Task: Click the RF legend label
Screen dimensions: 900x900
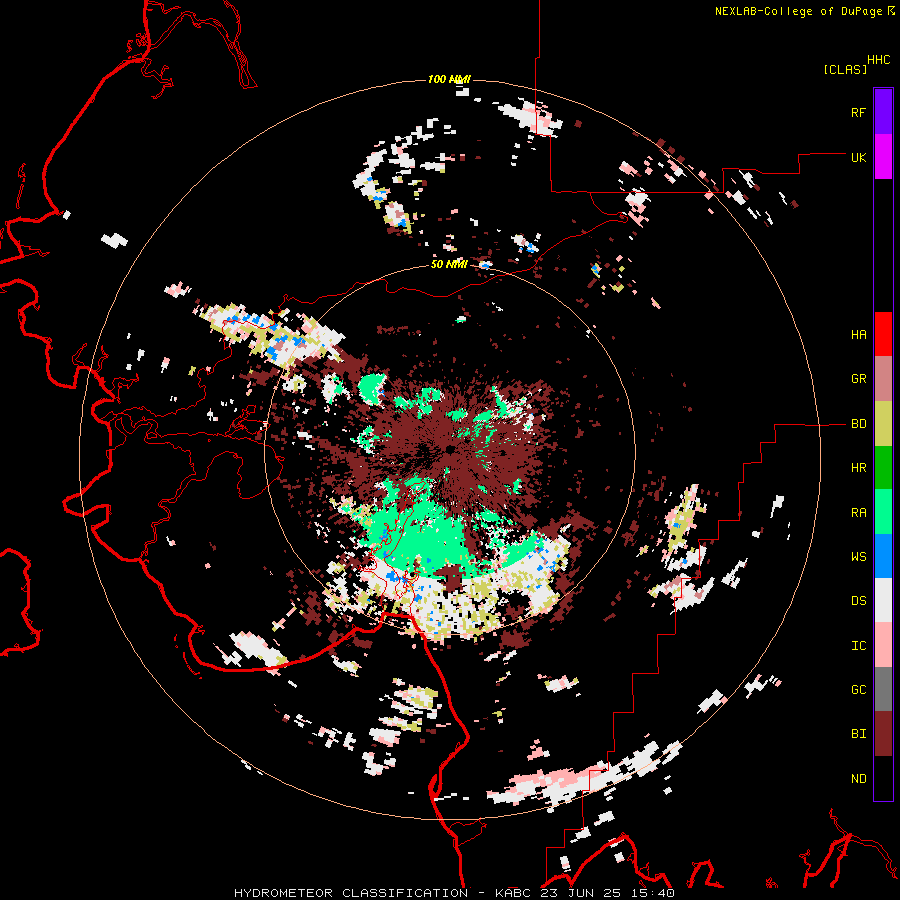Action: tap(858, 112)
